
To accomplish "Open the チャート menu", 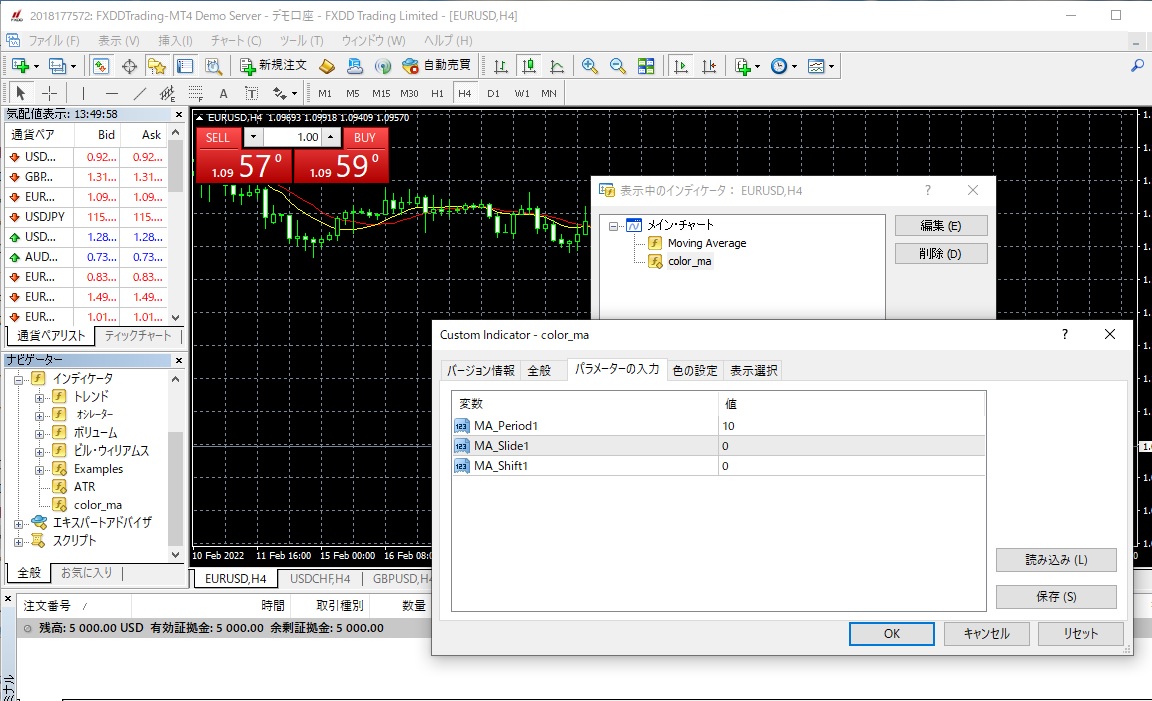I will point(235,41).
